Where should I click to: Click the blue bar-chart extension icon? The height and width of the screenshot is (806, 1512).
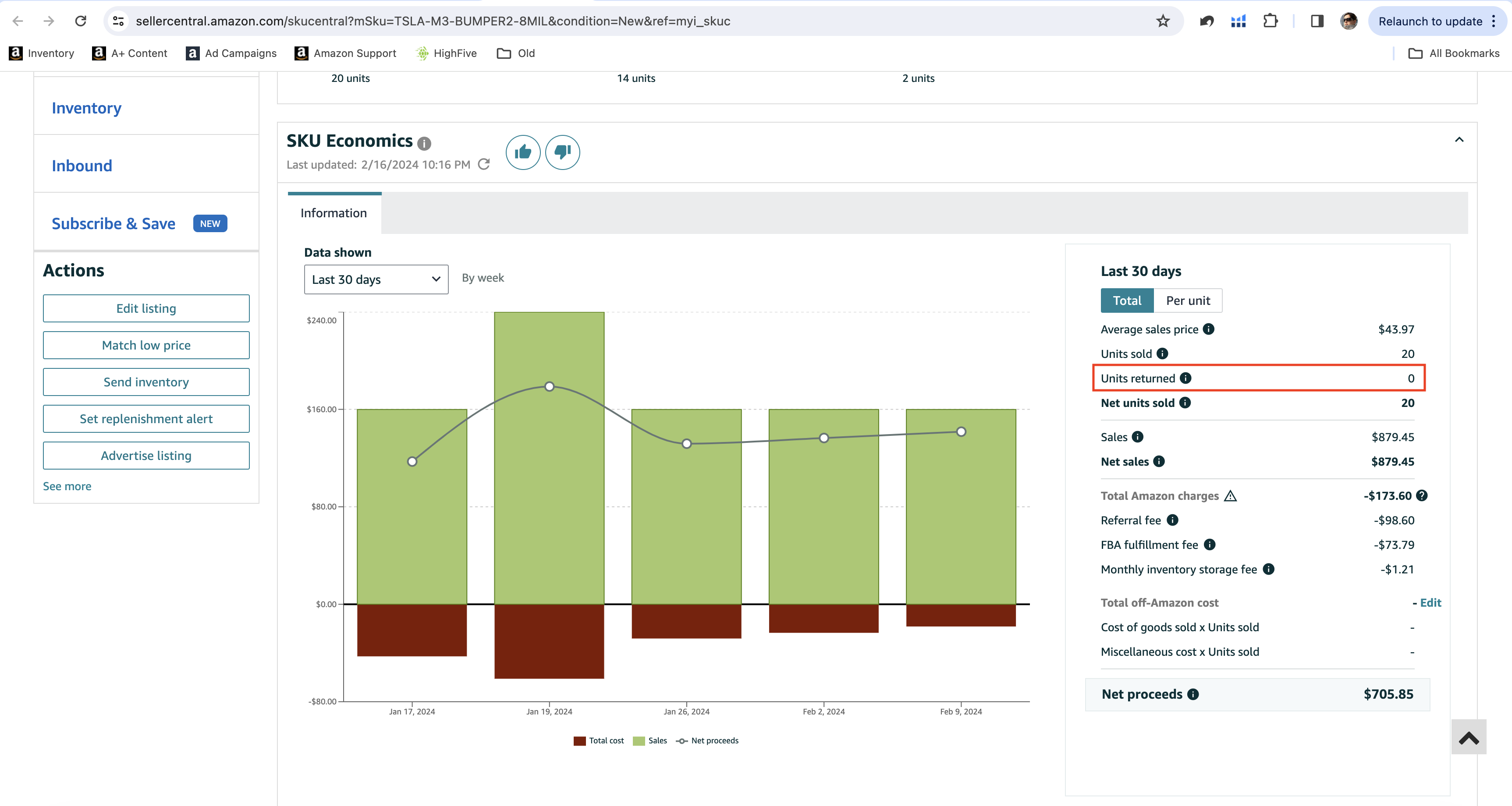1238,21
